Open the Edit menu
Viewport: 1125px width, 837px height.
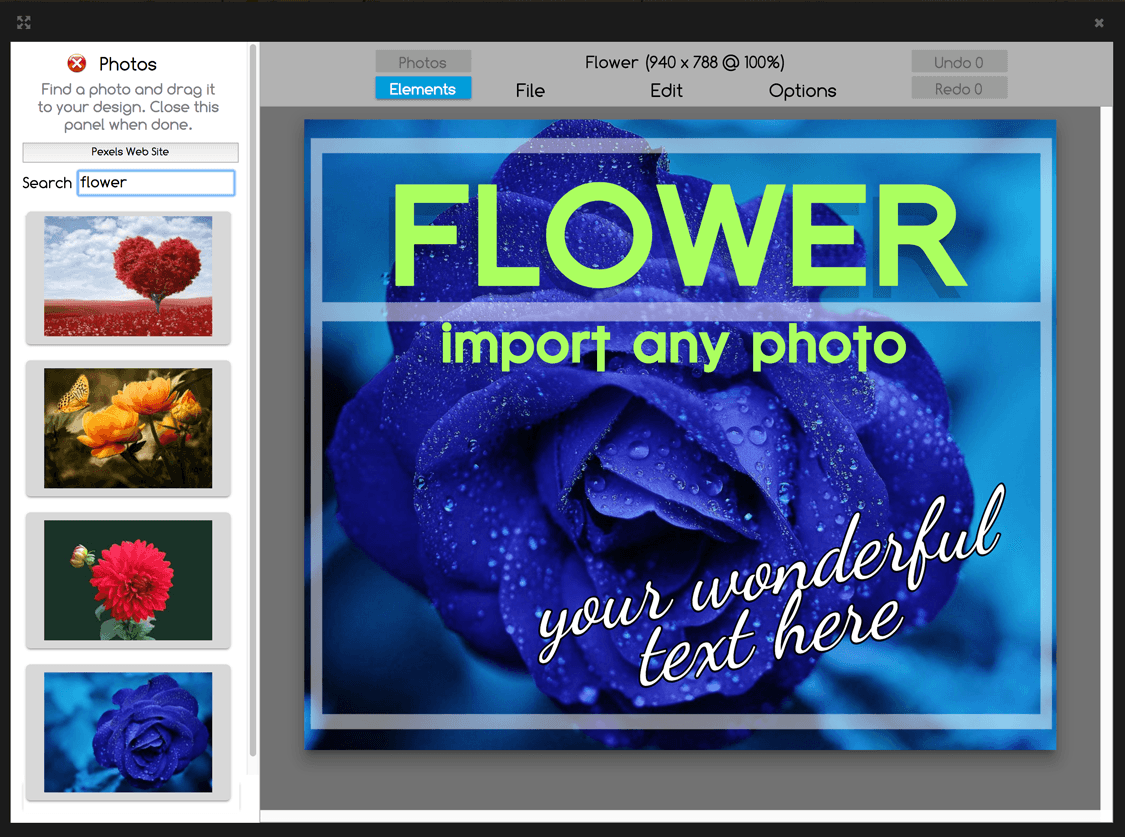pos(666,91)
